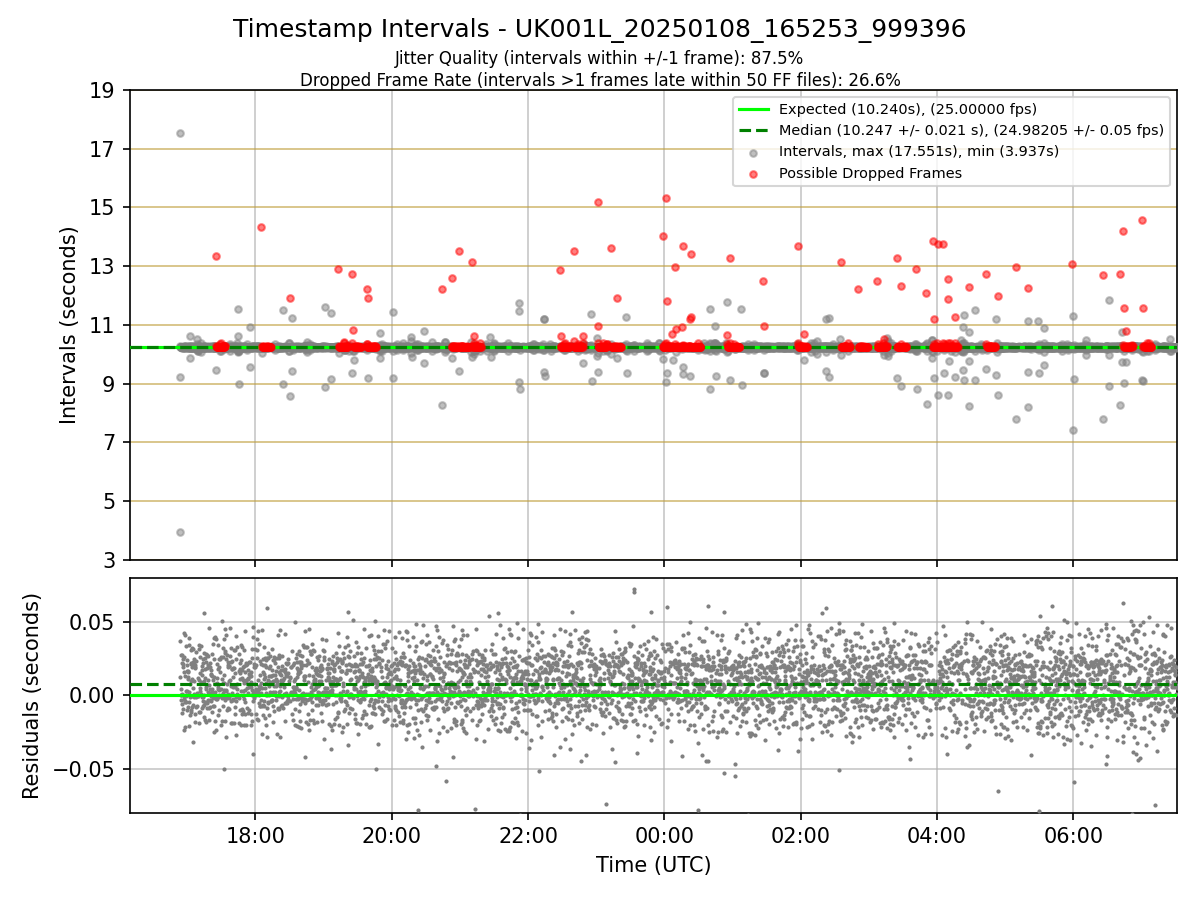Click the '06:00' x-axis tick label
1200x900 pixels.
[1073, 834]
